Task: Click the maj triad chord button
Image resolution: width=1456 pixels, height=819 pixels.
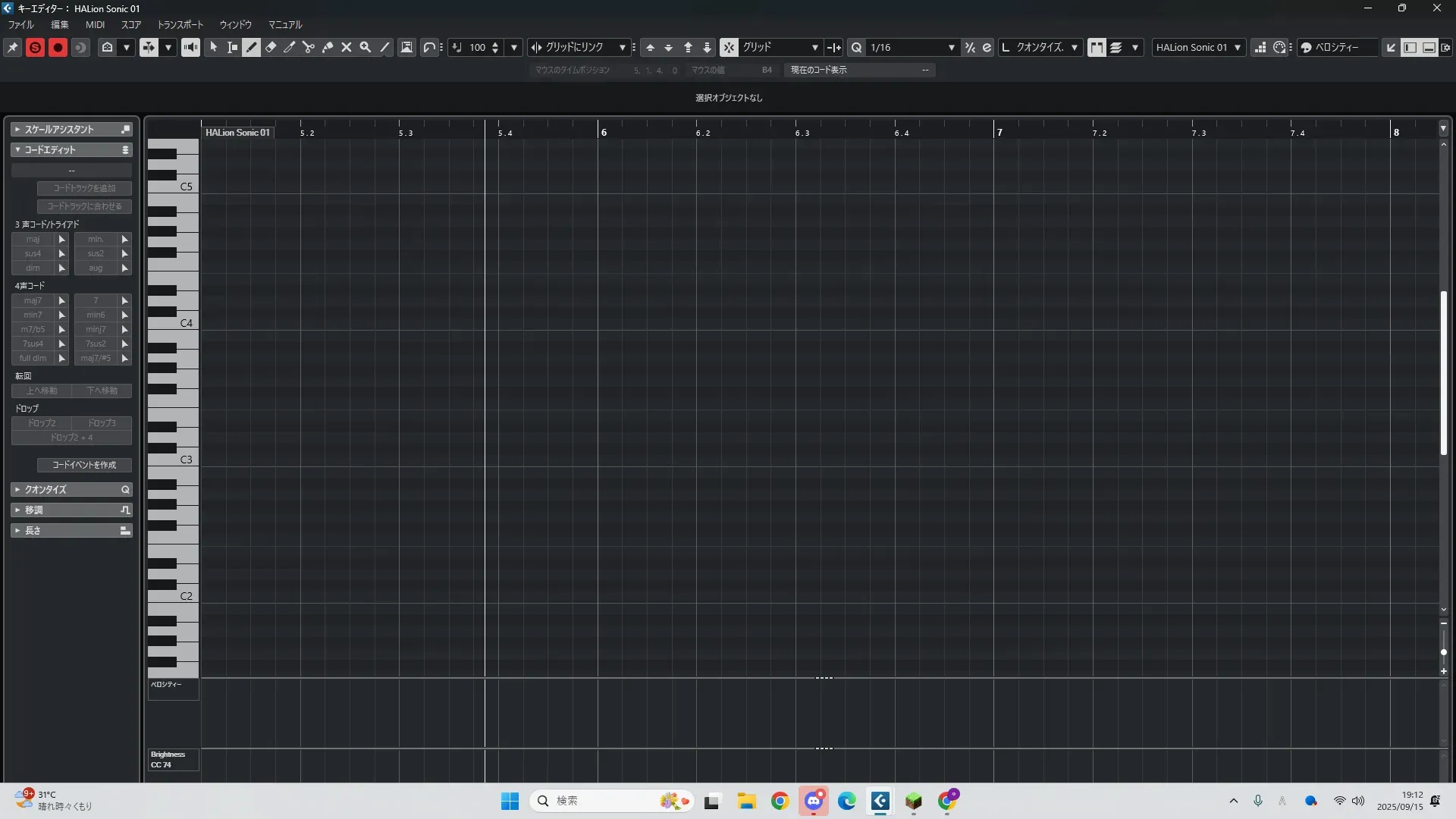Action: click(33, 239)
